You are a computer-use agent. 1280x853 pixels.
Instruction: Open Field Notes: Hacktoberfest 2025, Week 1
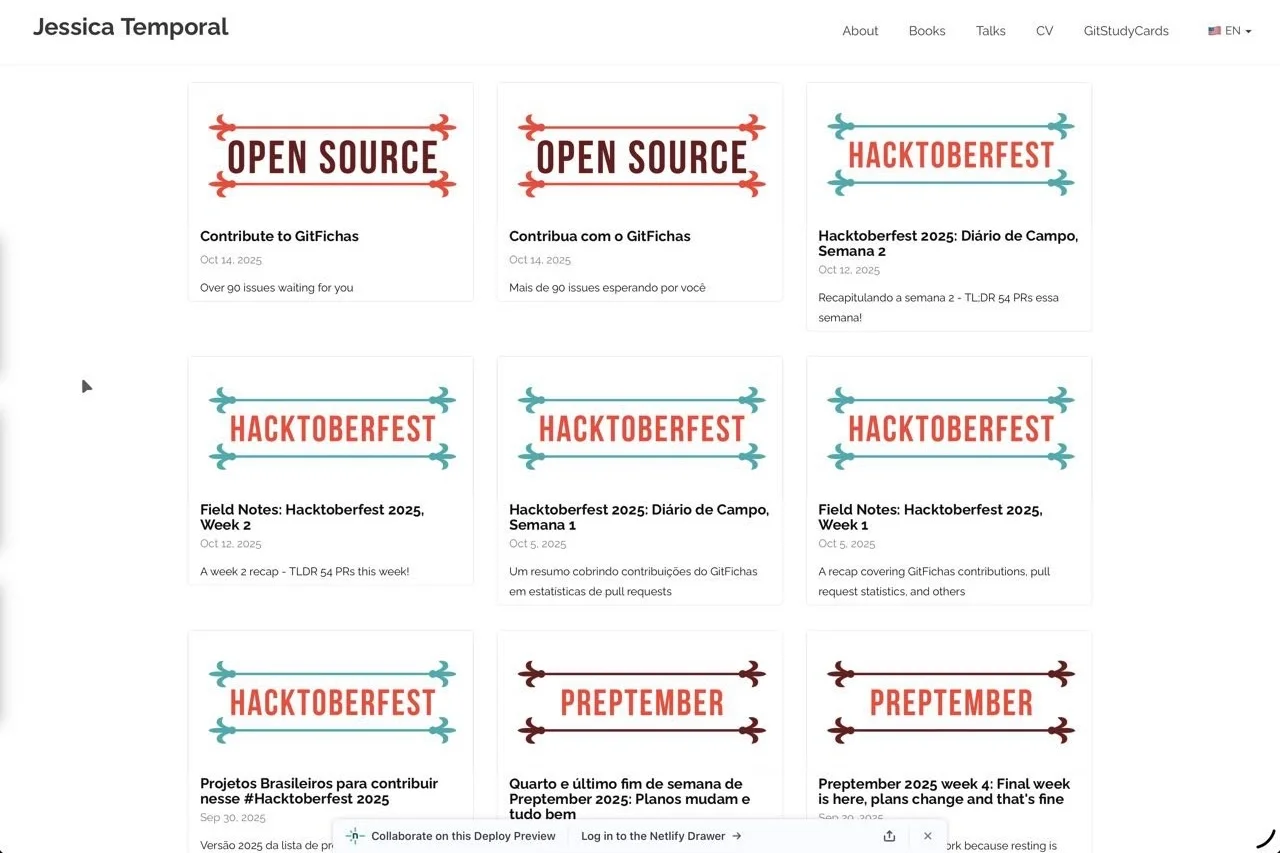(930, 517)
